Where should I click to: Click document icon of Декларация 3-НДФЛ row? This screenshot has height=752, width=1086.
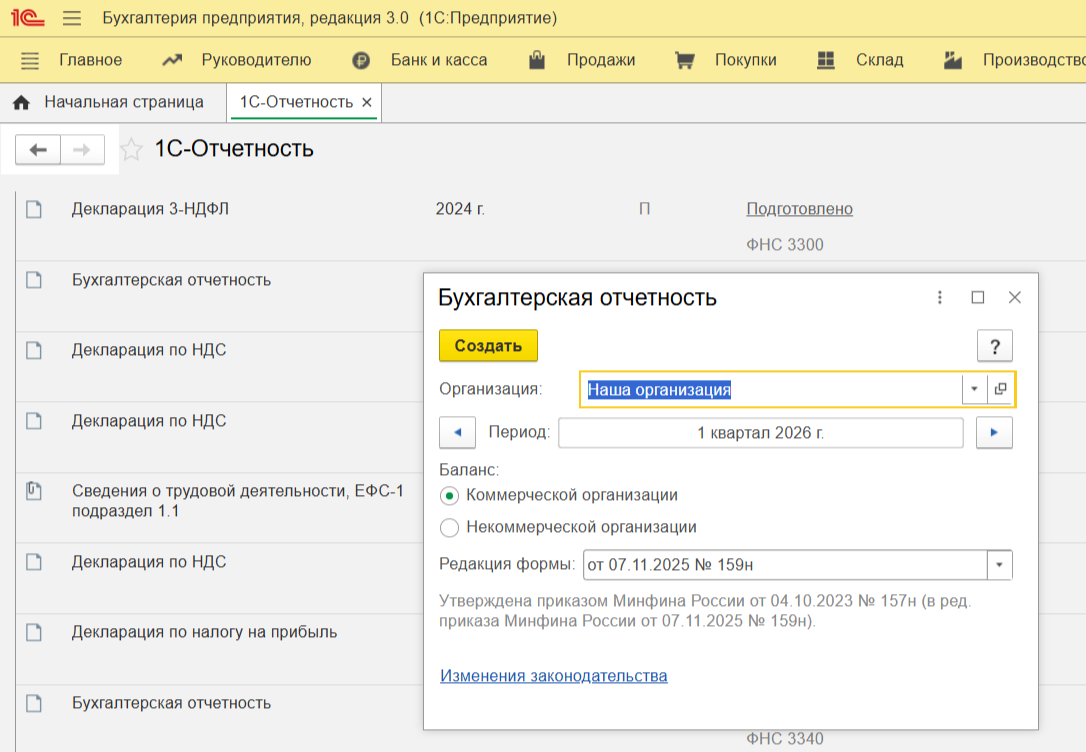click(x=34, y=209)
